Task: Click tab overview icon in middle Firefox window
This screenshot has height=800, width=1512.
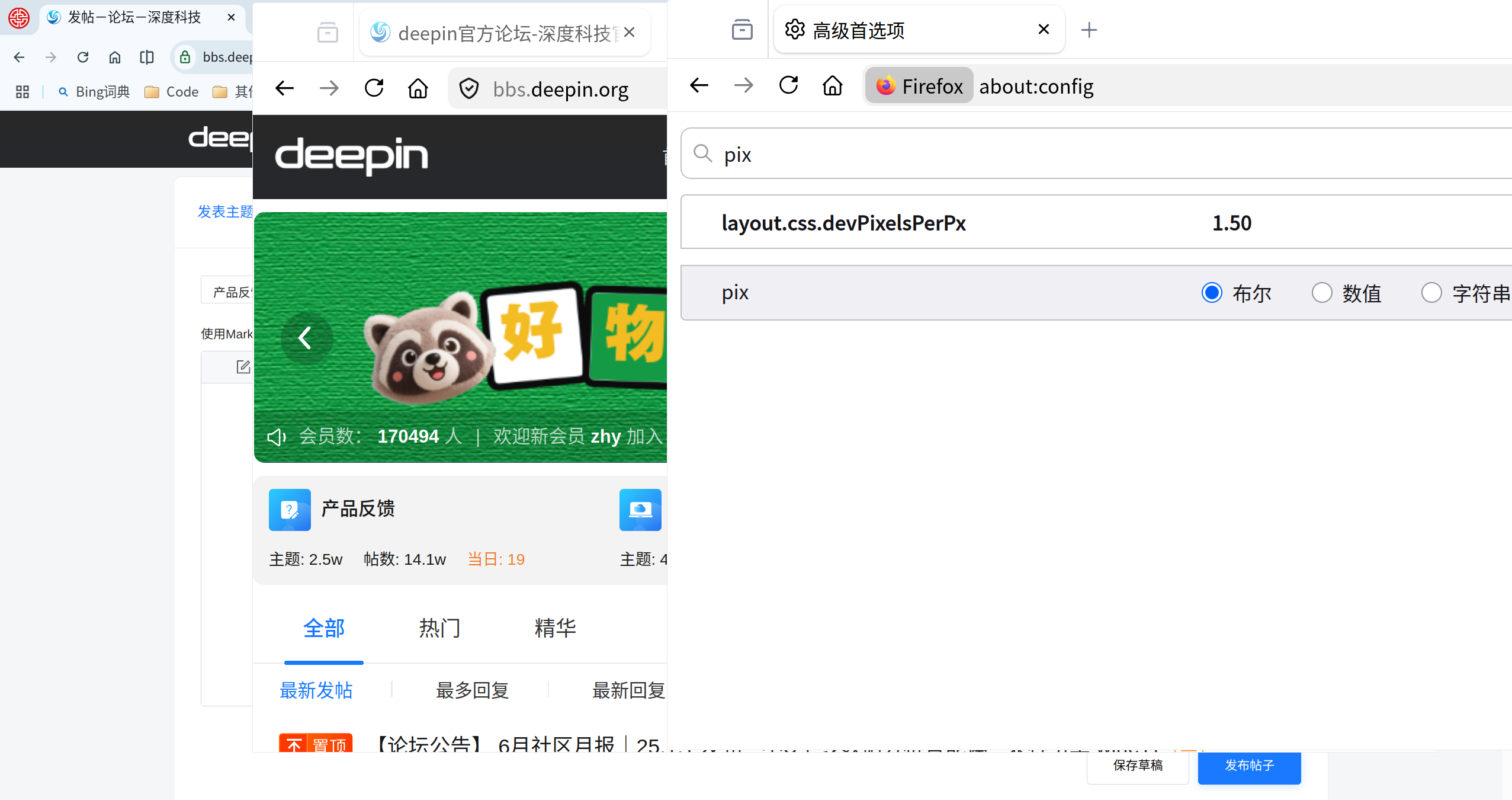Action: pos(328,32)
